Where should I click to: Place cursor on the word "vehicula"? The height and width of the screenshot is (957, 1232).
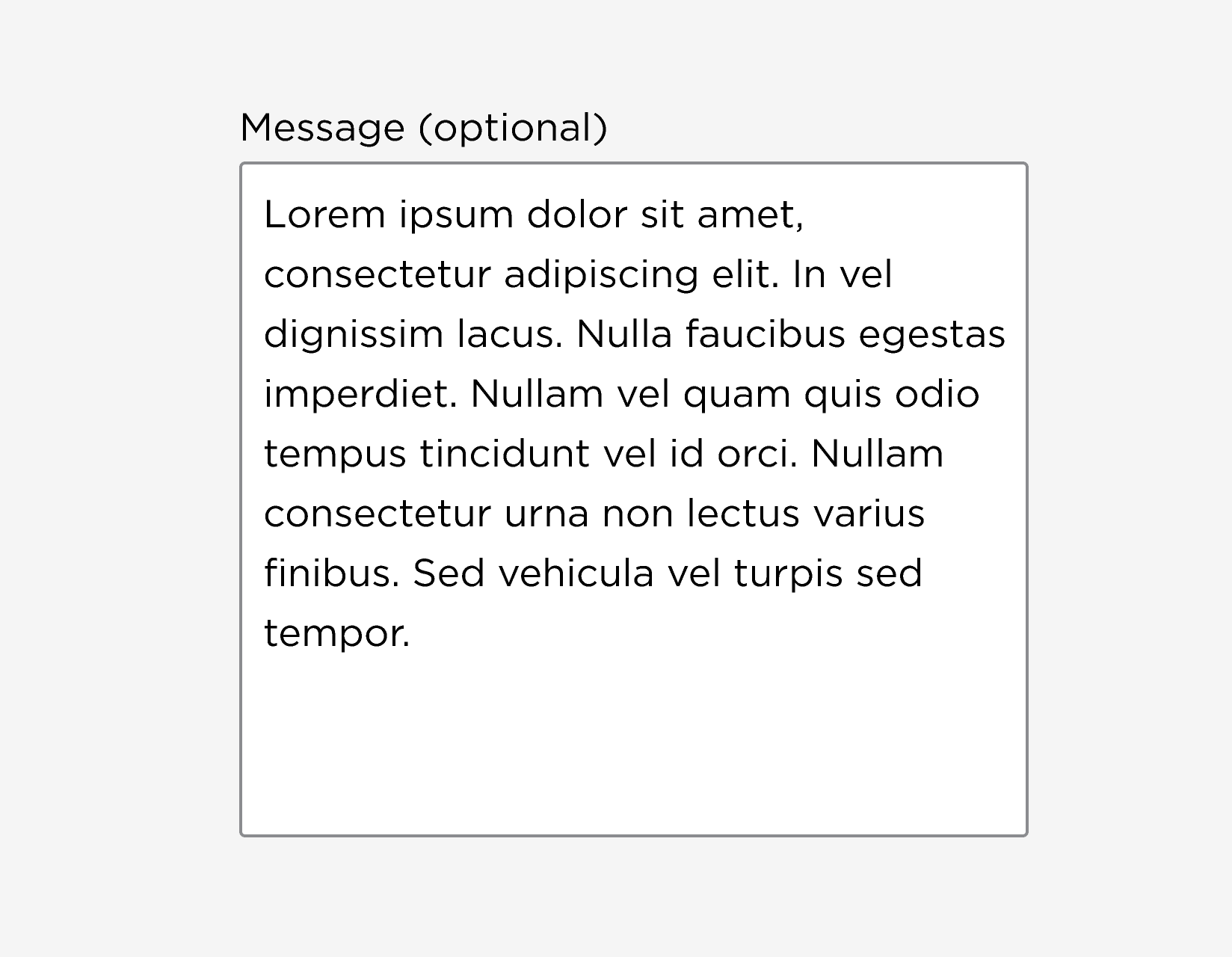pyautogui.click(x=575, y=573)
